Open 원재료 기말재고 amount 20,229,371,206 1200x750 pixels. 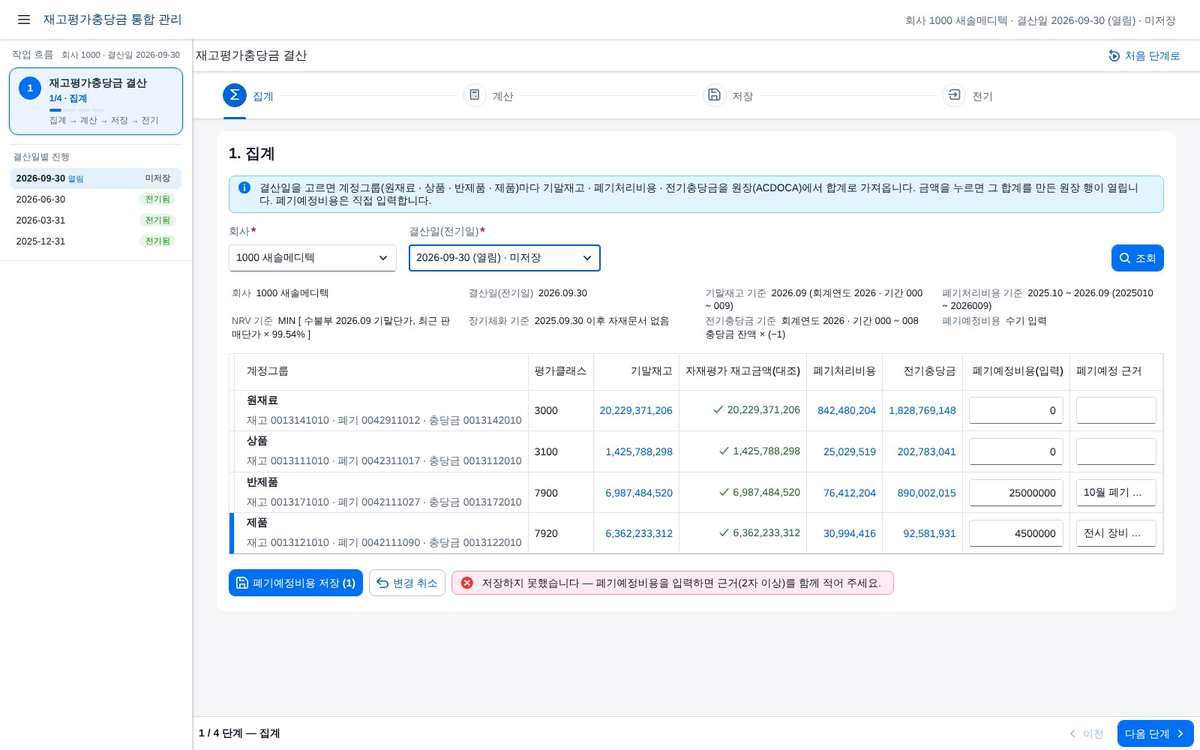coord(636,410)
